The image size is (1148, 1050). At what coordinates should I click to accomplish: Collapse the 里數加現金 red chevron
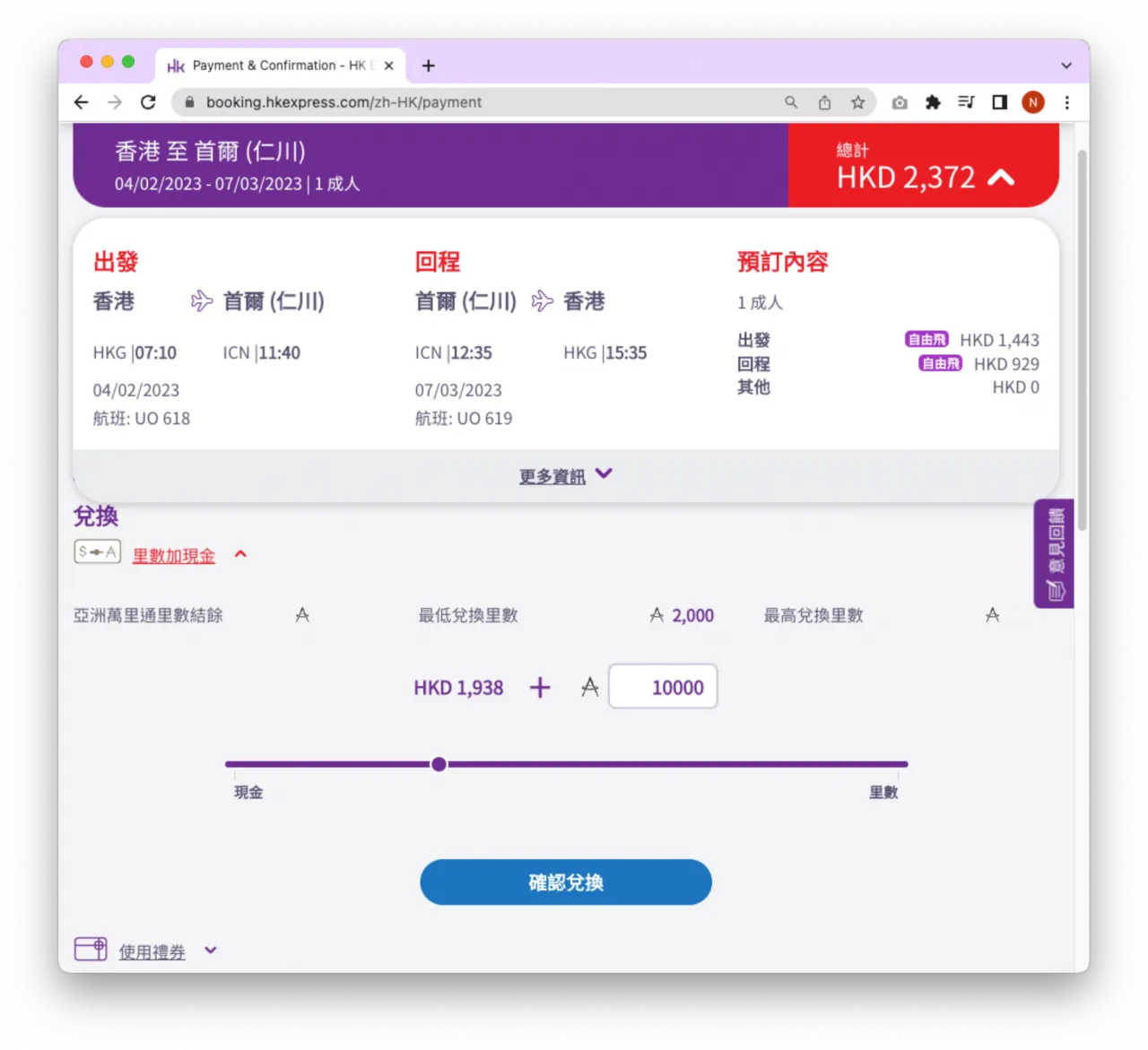pos(240,554)
